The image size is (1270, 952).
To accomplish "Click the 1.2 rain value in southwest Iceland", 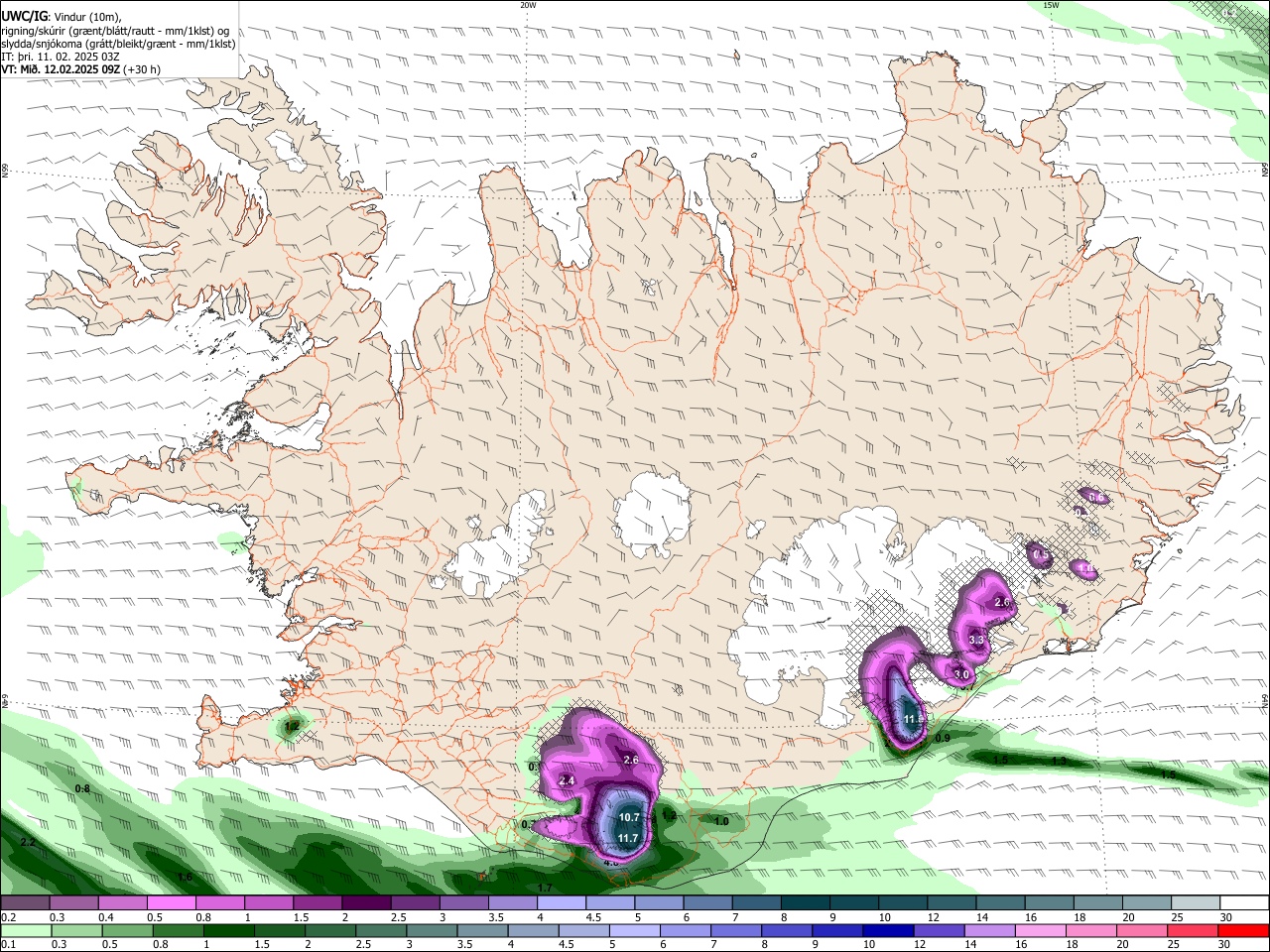I will (292, 727).
